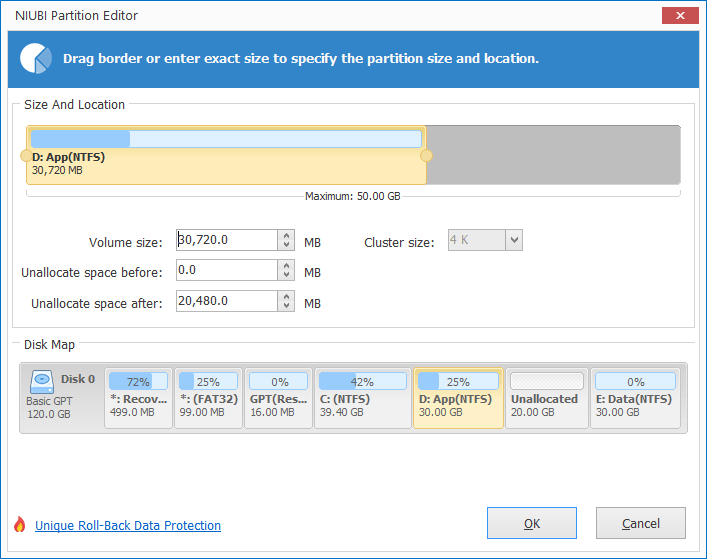Click the flame icon beside Roll-Back link
The width and height of the screenshot is (707, 559).
pos(19,524)
